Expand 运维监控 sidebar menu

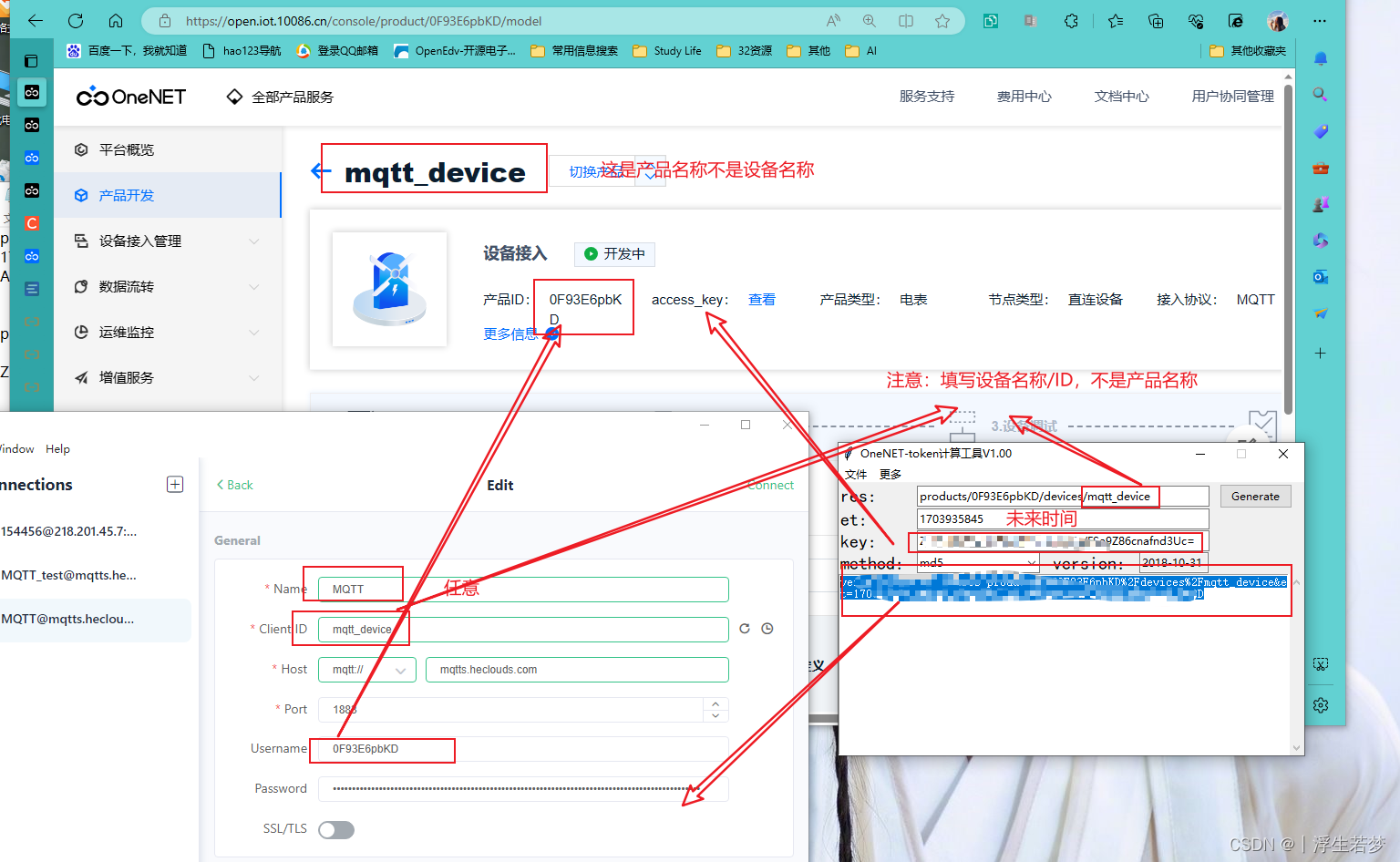point(167,332)
